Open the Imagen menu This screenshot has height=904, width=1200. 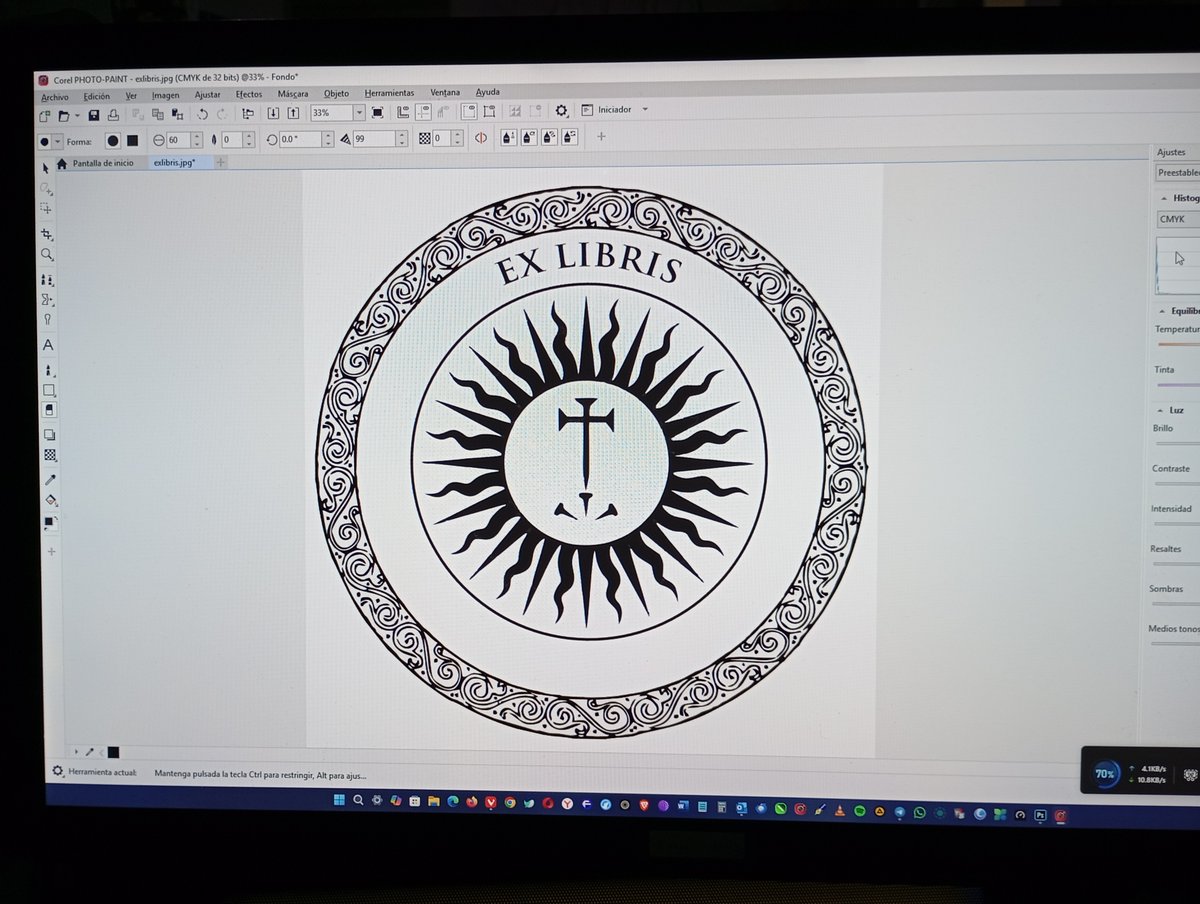click(x=165, y=94)
